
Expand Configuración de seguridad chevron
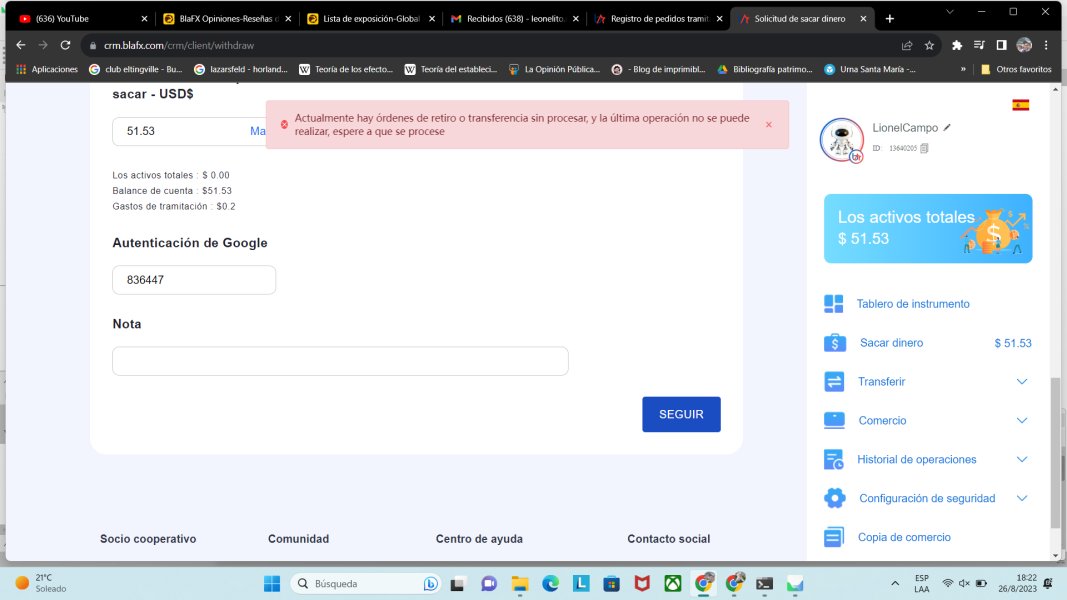1021,498
